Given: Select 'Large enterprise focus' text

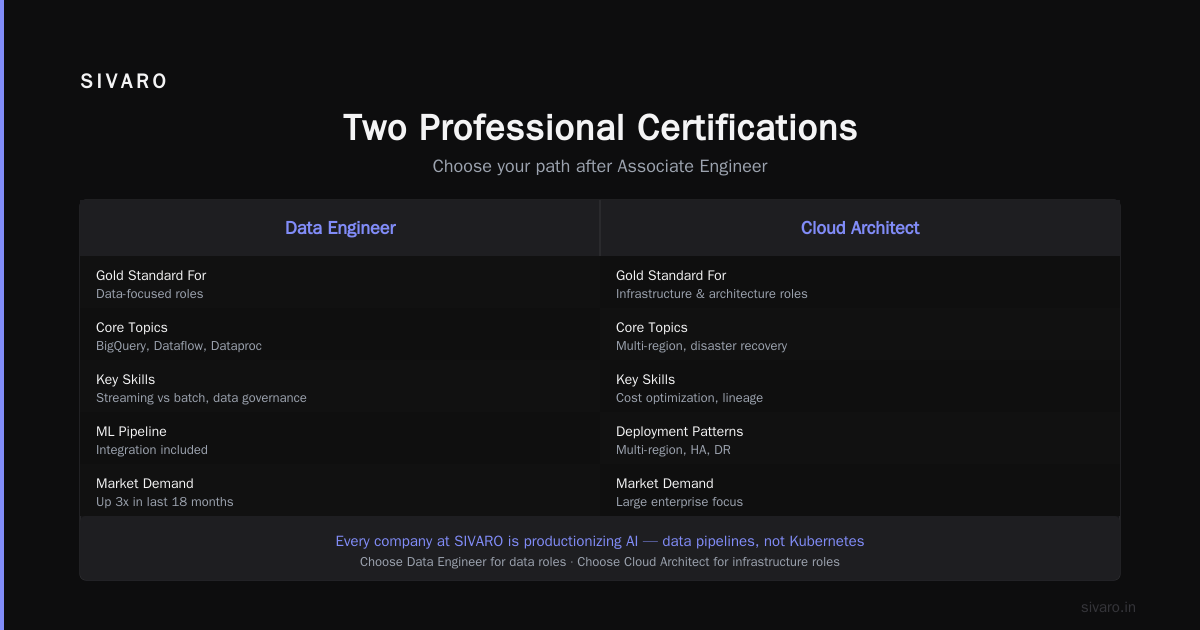Looking at the screenshot, I should click(680, 502).
